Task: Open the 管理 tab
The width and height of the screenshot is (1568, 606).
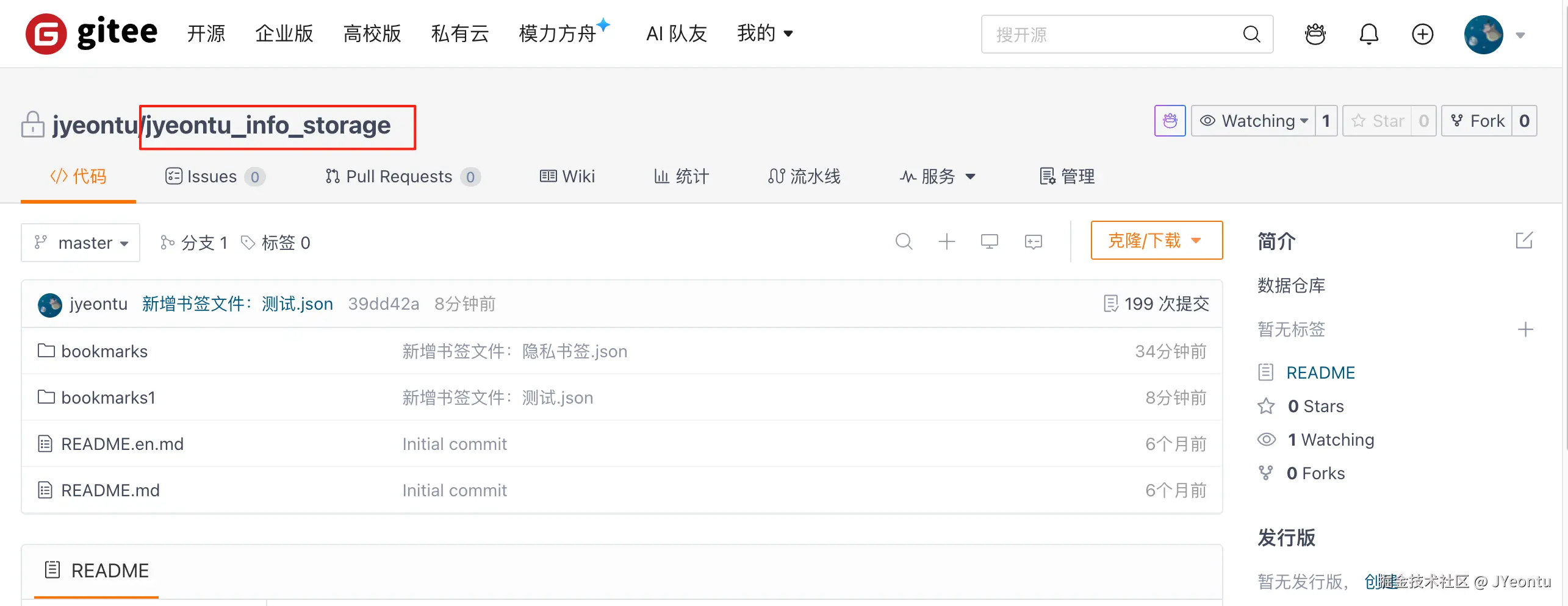Action: [1067, 177]
